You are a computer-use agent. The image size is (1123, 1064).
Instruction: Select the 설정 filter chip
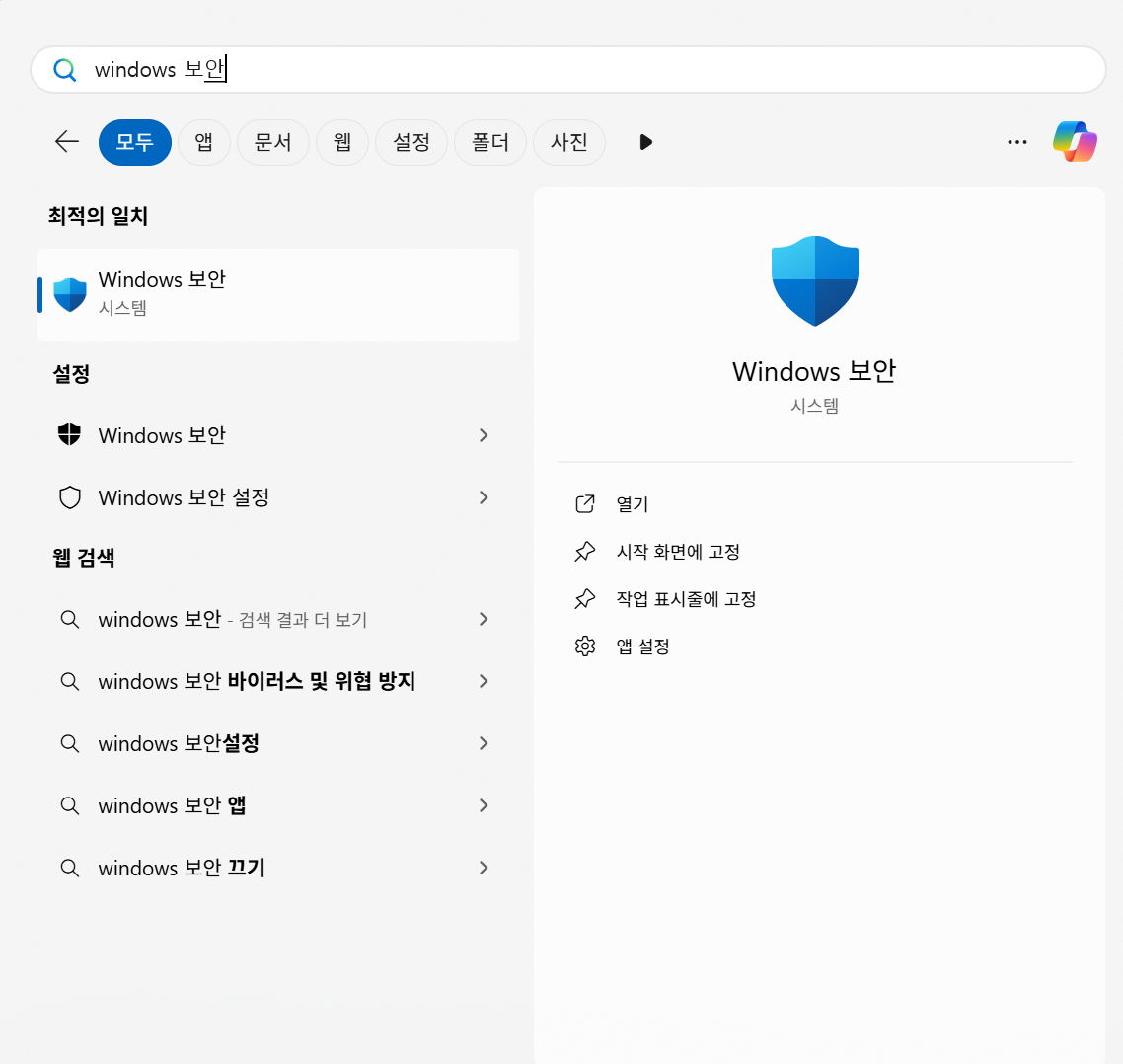(411, 142)
